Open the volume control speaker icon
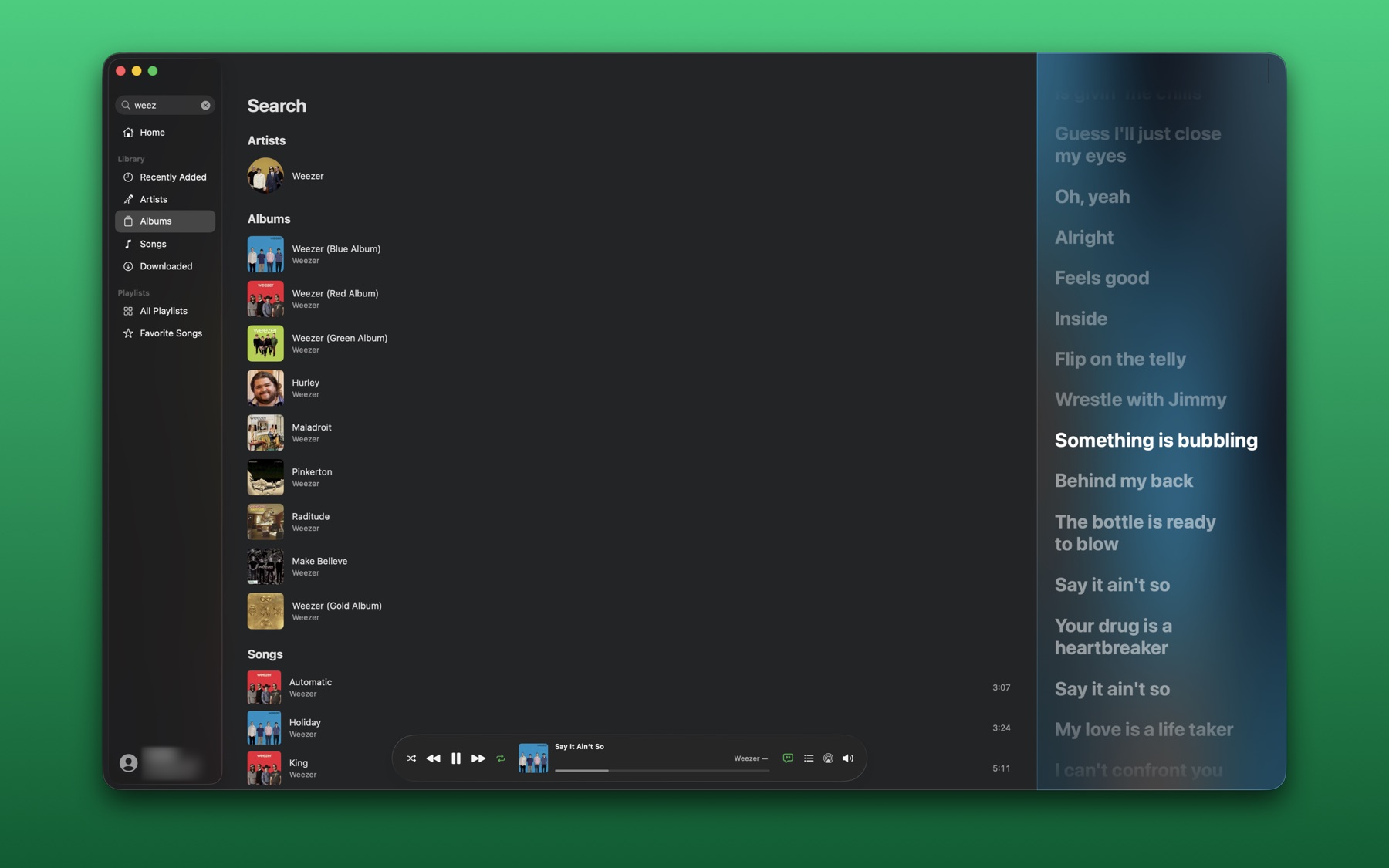Screen dimensions: 1389x868 point(848,758)
